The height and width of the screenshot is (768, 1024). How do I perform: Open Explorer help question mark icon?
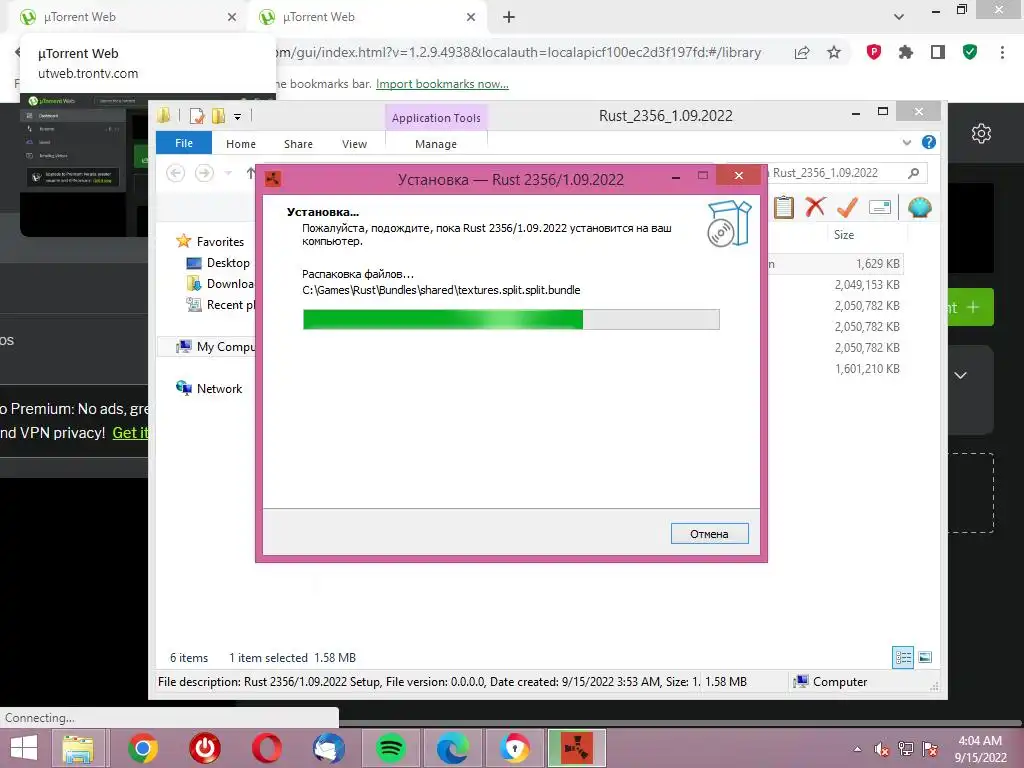[x=929, y=142]
